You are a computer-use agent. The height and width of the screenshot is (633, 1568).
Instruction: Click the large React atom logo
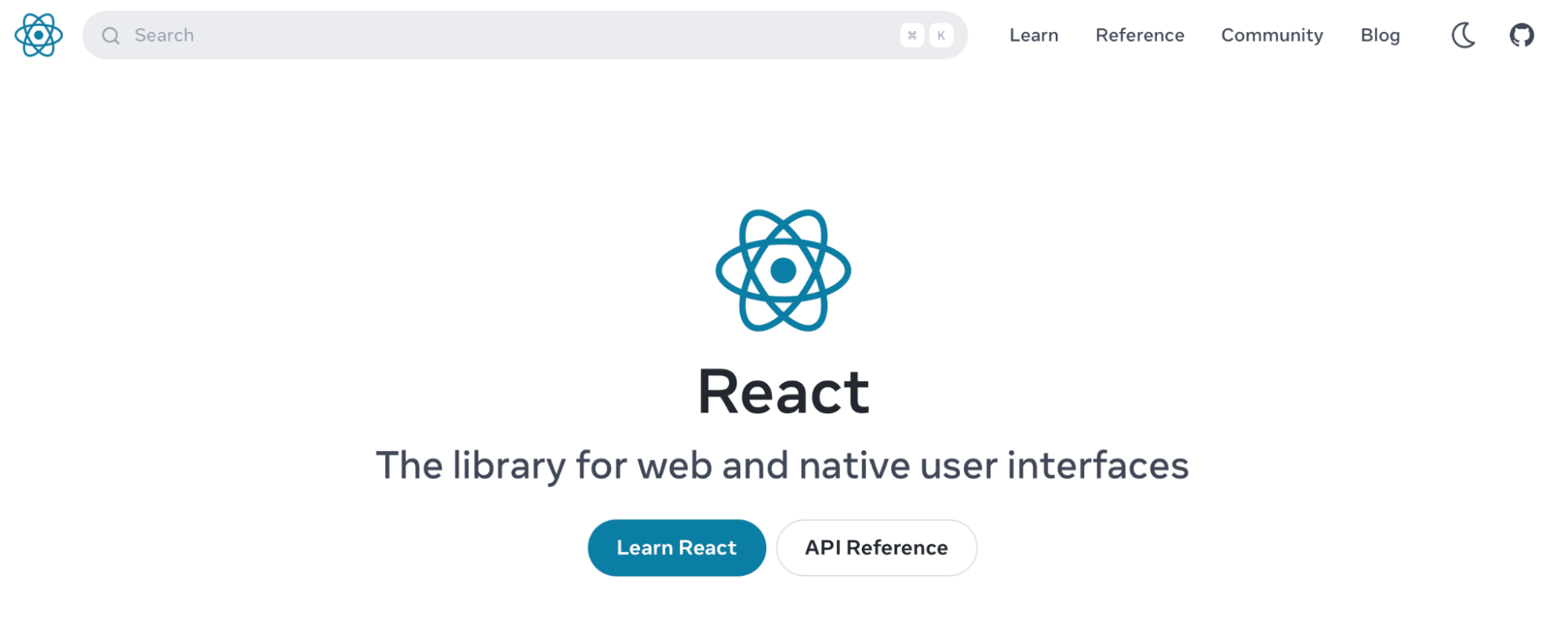783,271
